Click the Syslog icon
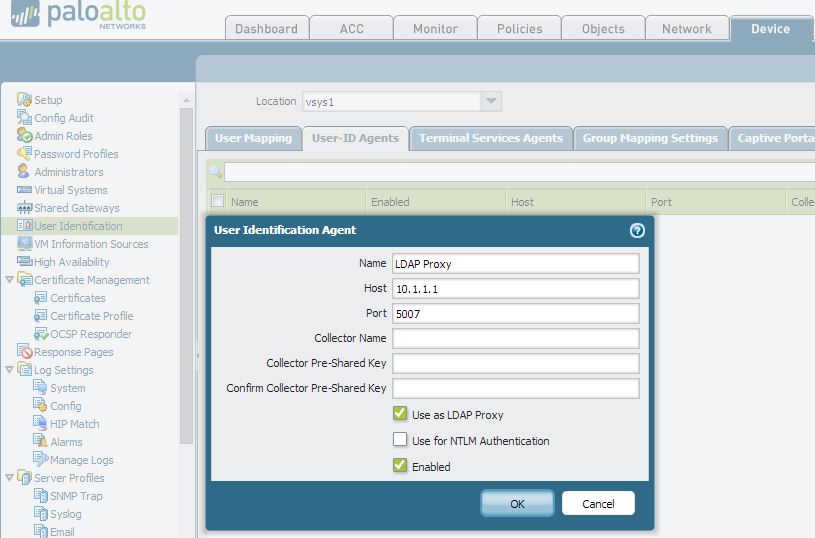Viewport: 815px width, 538px height. click(x=40, y=514)
